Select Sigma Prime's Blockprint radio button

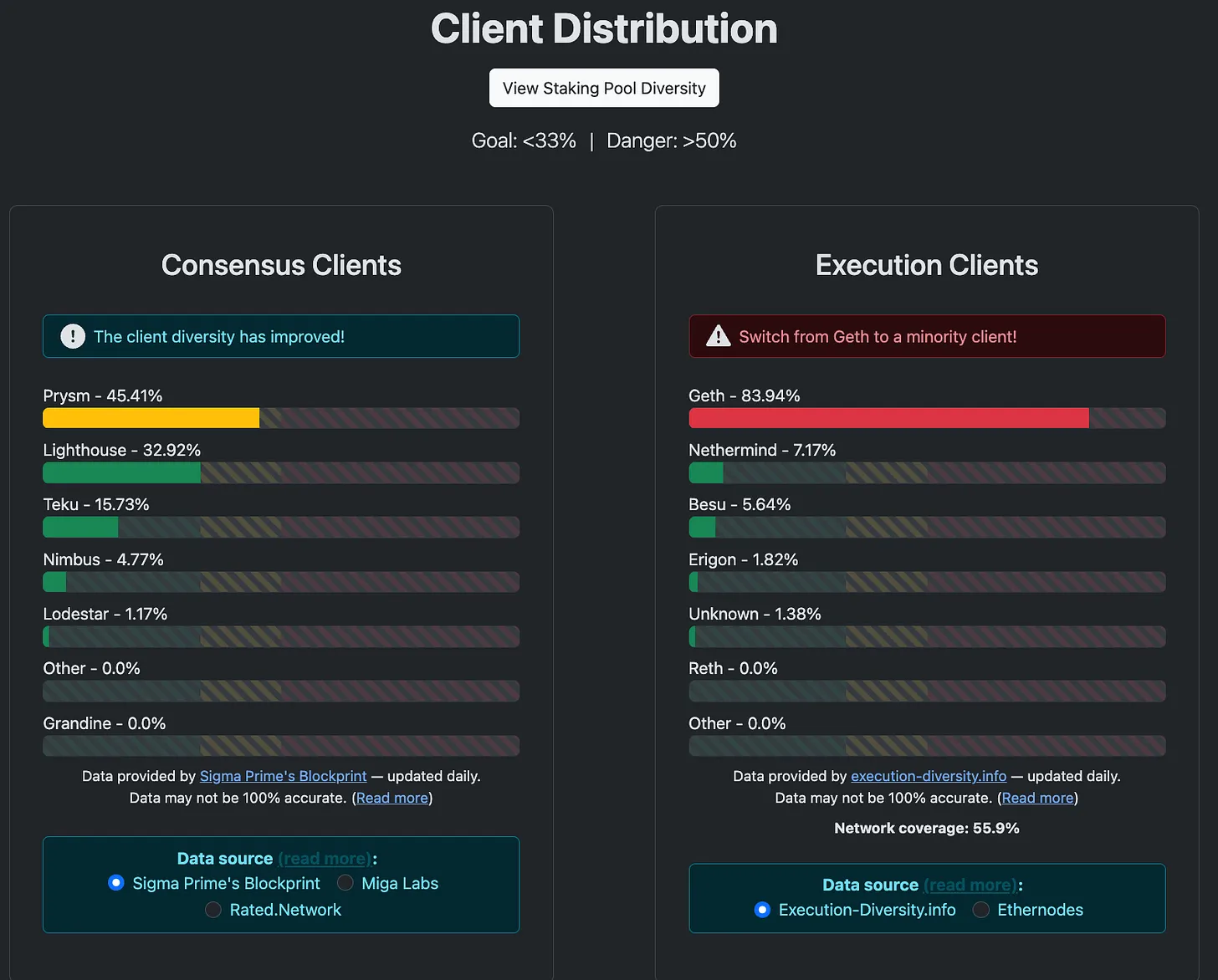[116, 883]
